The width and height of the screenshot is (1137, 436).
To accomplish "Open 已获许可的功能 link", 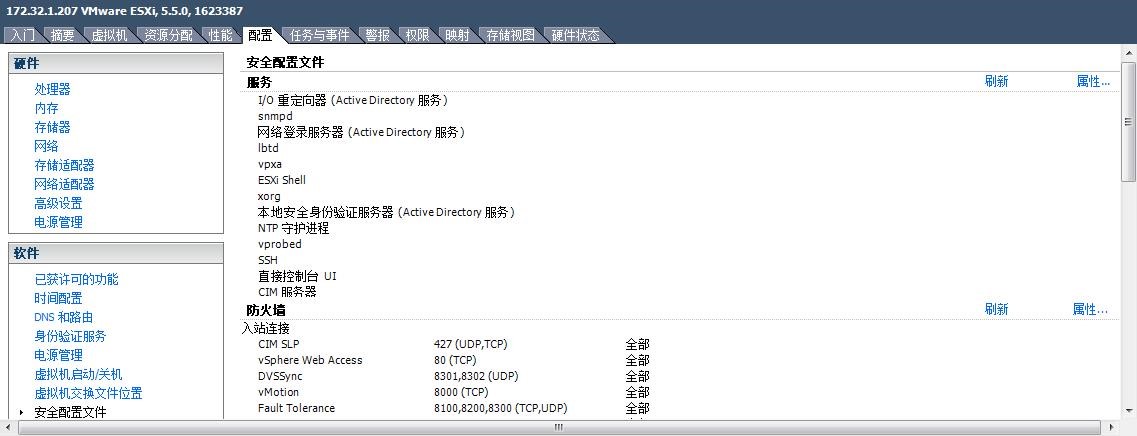I will tap(76, 279).
